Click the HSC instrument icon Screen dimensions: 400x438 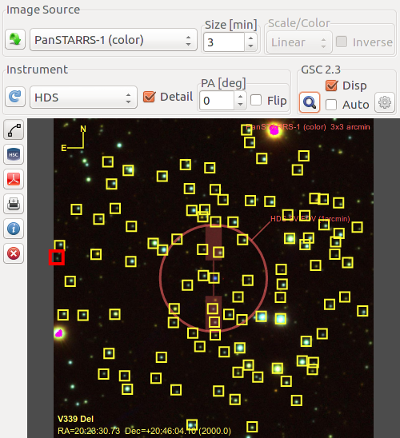point(14,154)
